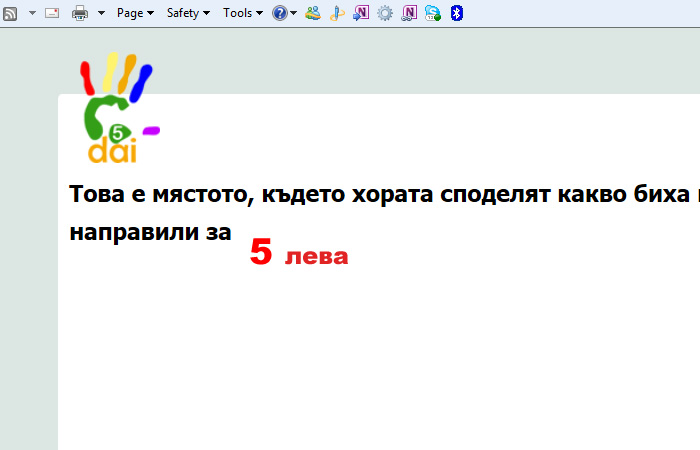Expand the Help dropdown arrow
This screenshot has width=700, height=450.
tap(294, 13)
